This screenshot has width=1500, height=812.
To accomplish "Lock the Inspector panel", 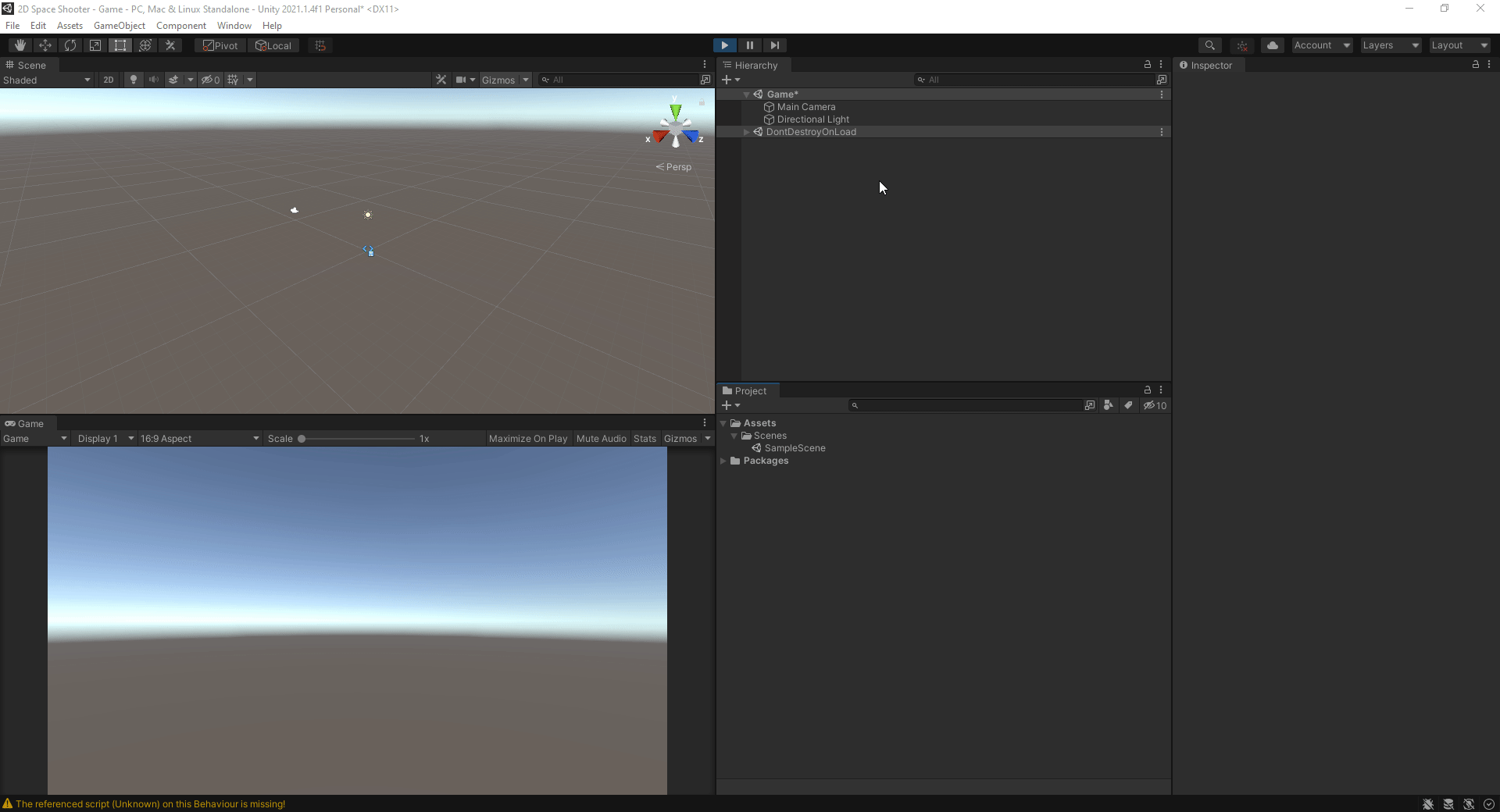I will click(x=1476, y=65).
